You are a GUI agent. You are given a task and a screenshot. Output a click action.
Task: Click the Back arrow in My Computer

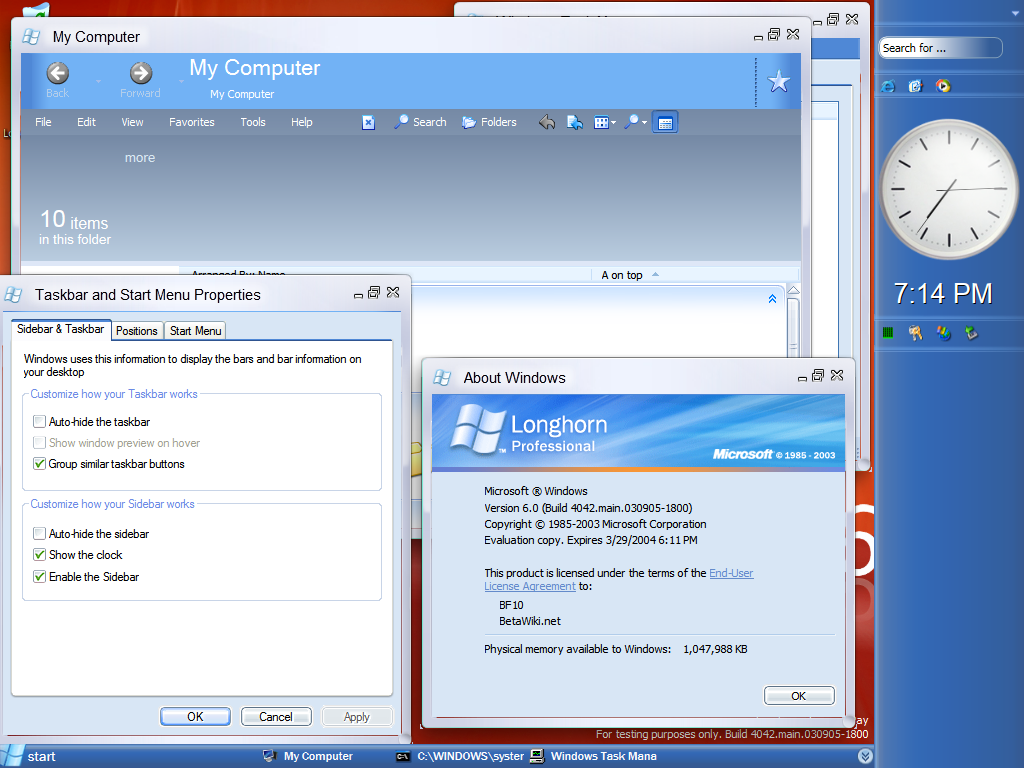click(x=57, y=73)
